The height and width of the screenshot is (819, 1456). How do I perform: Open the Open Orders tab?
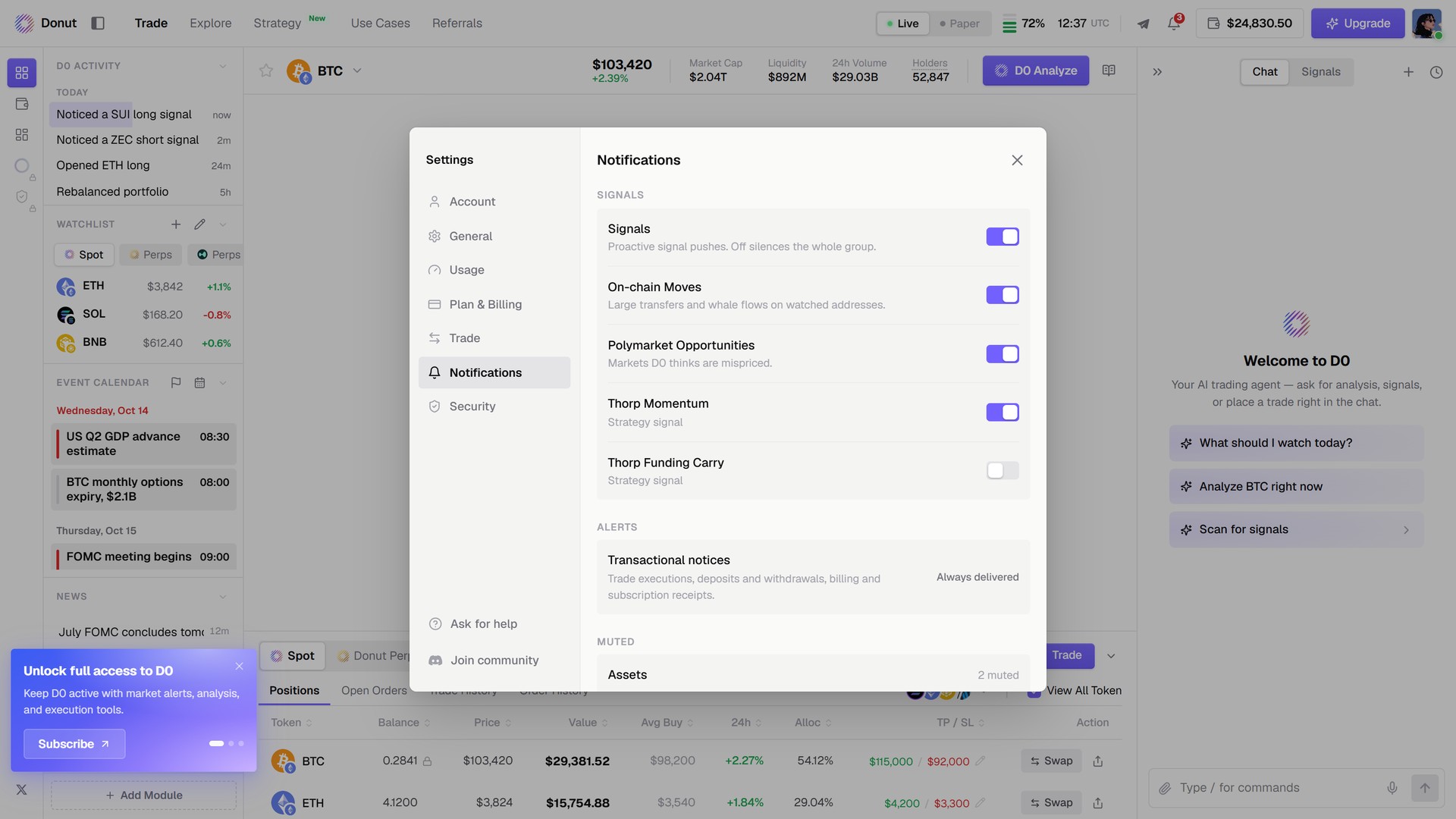[374, 691]
